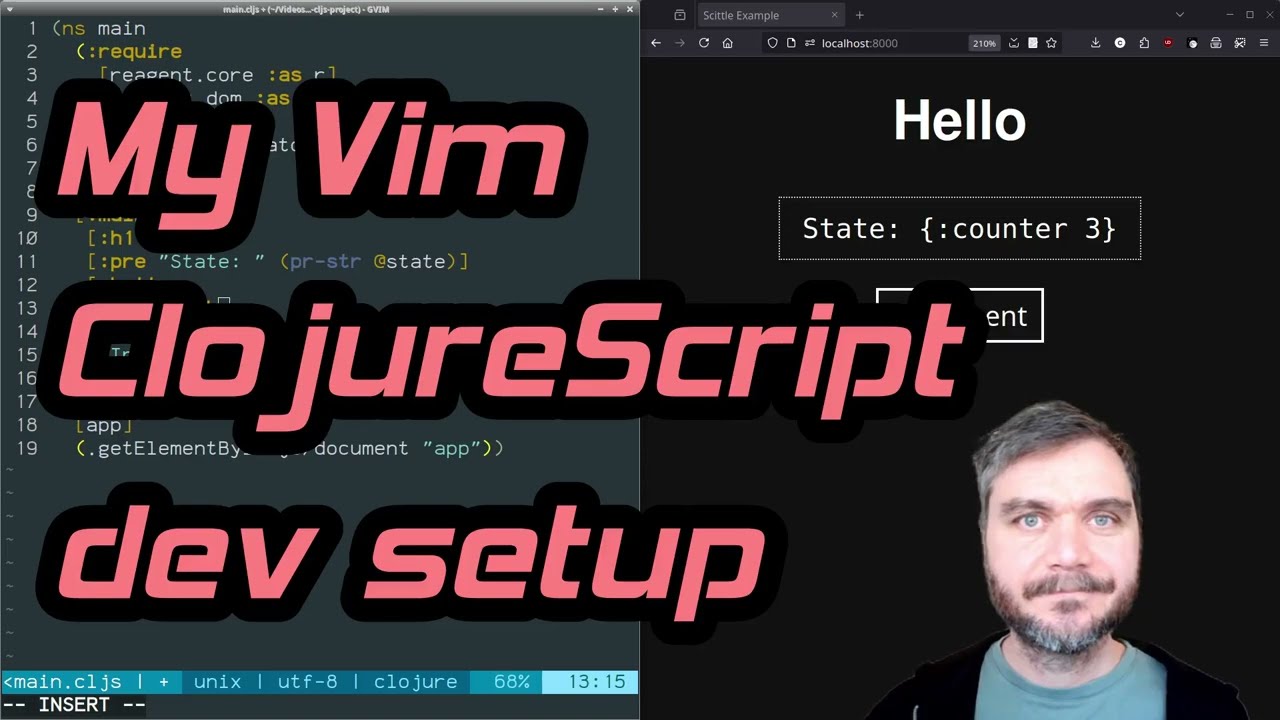
Task: Click 'clojure' filetype in status line
Action: coord(415,682)
